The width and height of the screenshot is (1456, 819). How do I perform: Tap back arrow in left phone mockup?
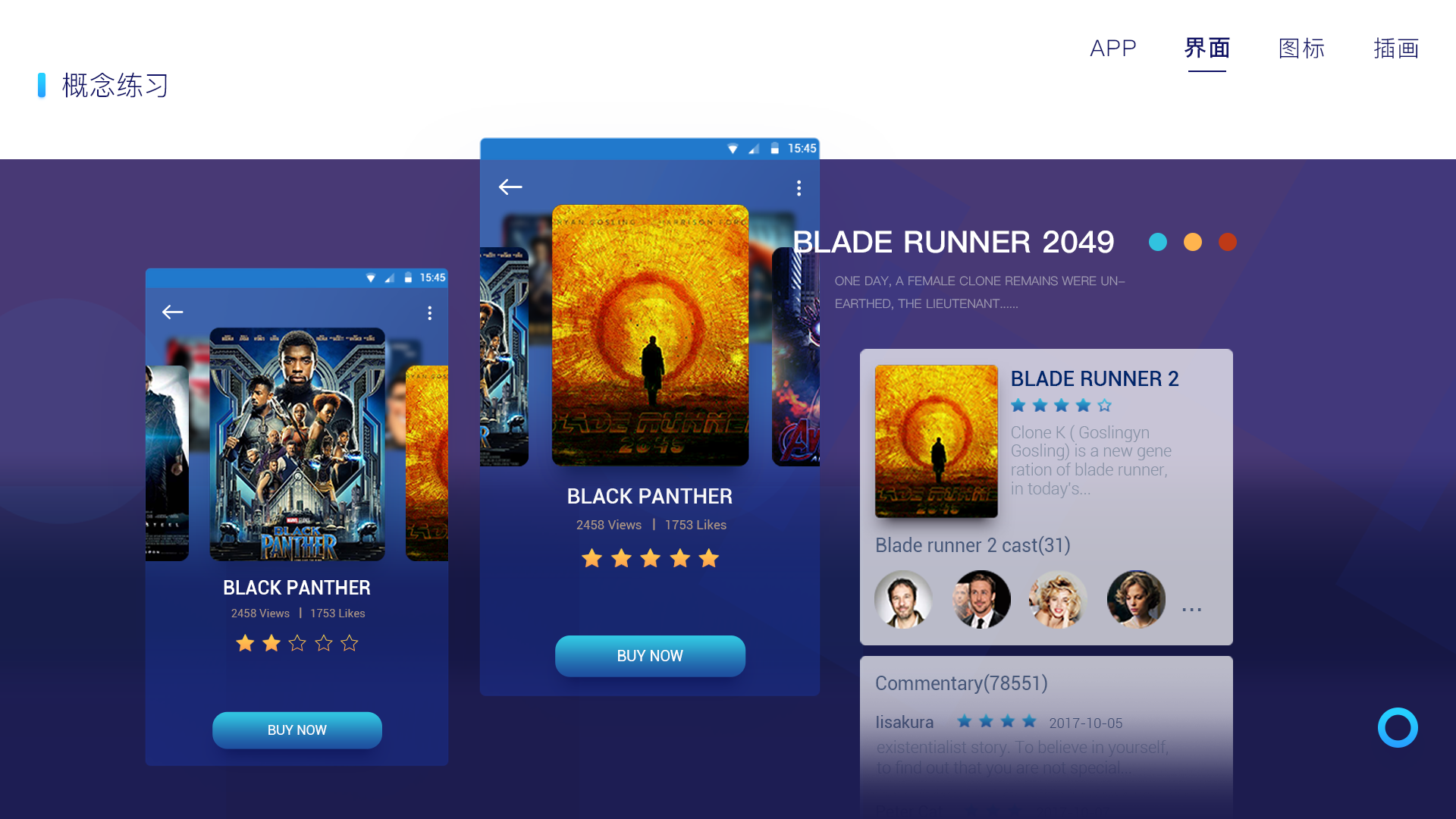(173, 312)
